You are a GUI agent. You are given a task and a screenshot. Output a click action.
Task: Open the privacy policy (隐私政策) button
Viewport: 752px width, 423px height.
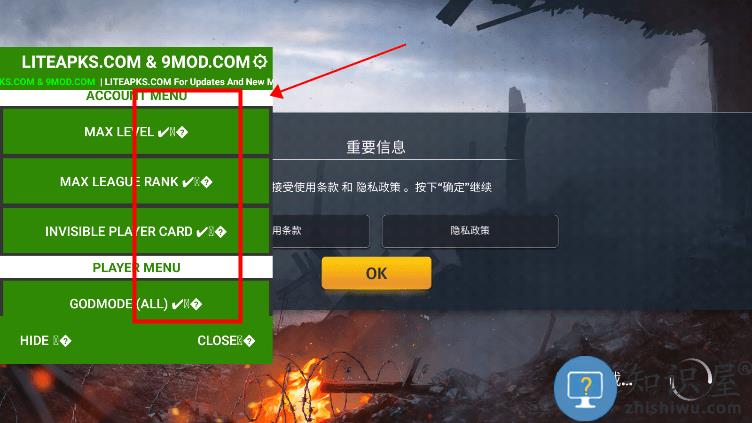point(470,231)
